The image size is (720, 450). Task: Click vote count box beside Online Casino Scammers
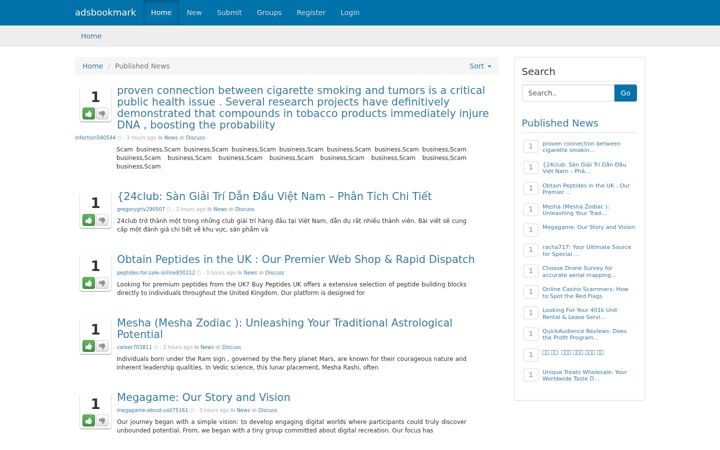(x=531, y=292)
